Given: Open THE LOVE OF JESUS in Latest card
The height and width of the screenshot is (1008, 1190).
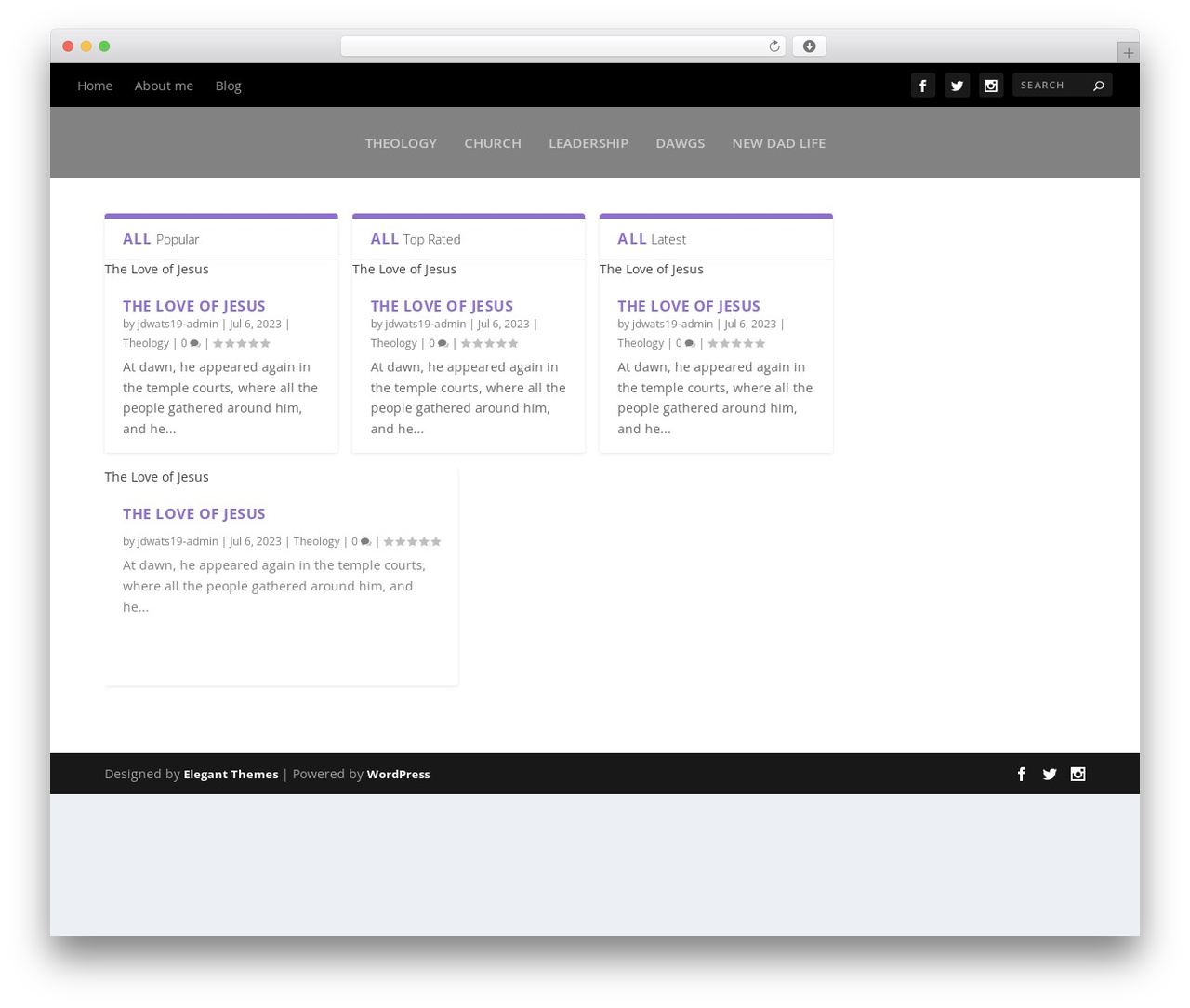Looking at the screenshot, I should pos(689,306).
